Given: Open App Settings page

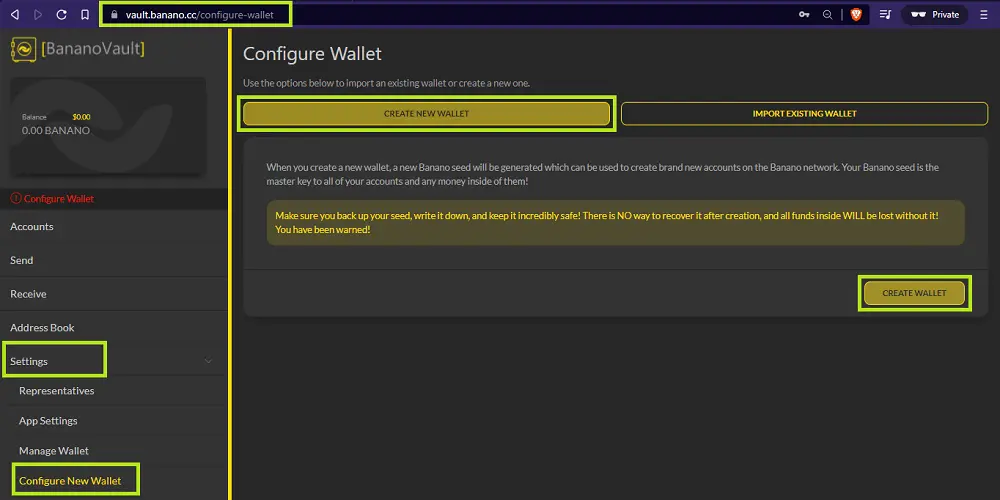Looking at the screenshot, I should [48, 421].
